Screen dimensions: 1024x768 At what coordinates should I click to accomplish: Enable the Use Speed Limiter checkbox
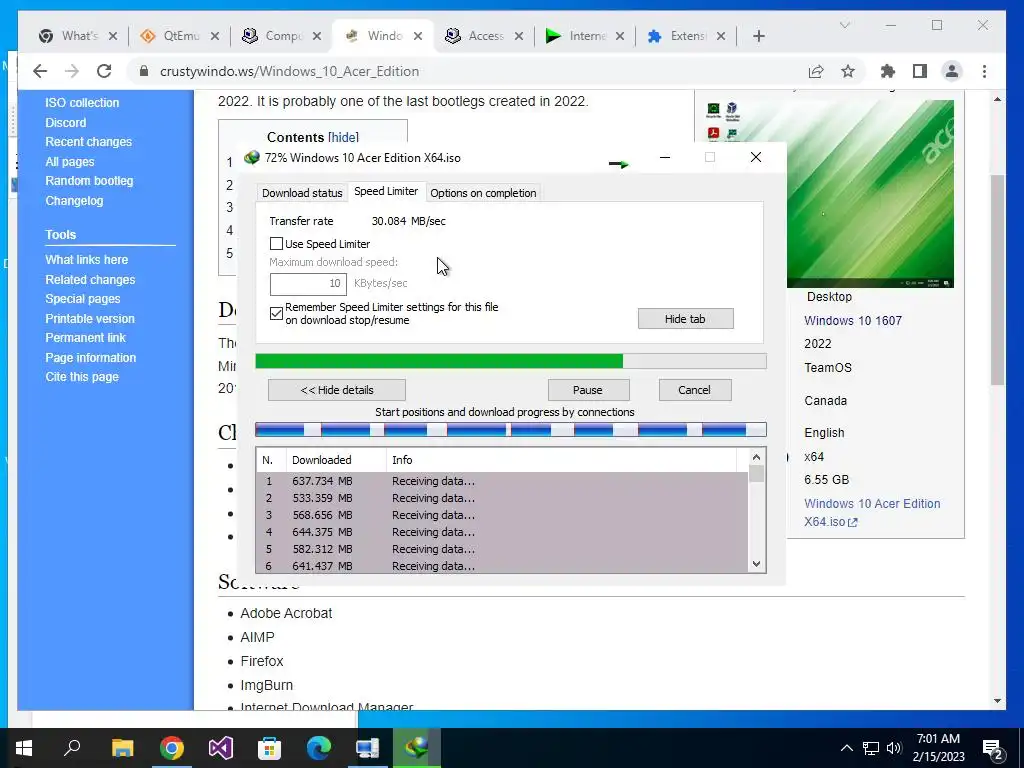coord(276,244)
